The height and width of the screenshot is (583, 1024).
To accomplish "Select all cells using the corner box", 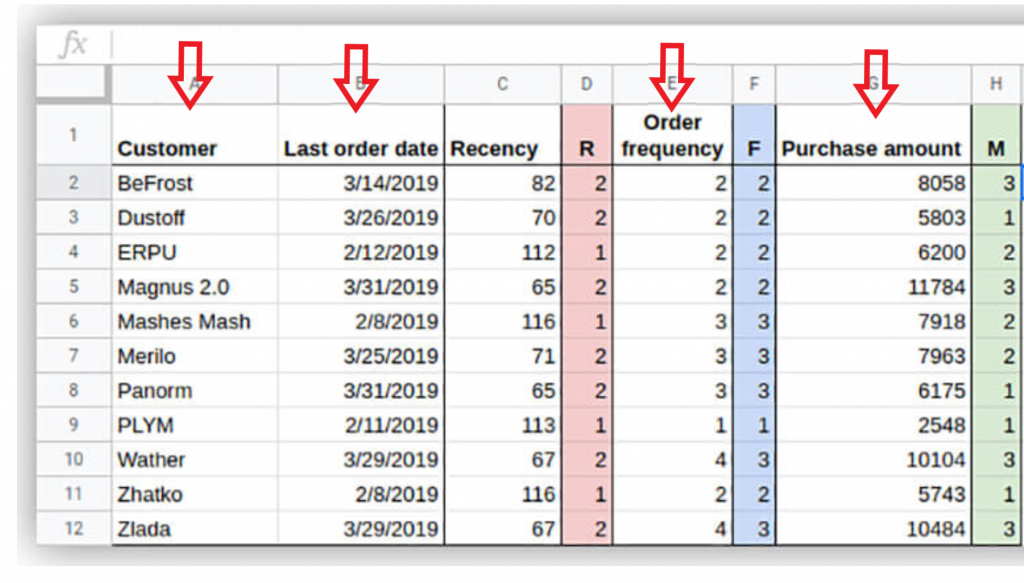I will (x=74, y=84).
